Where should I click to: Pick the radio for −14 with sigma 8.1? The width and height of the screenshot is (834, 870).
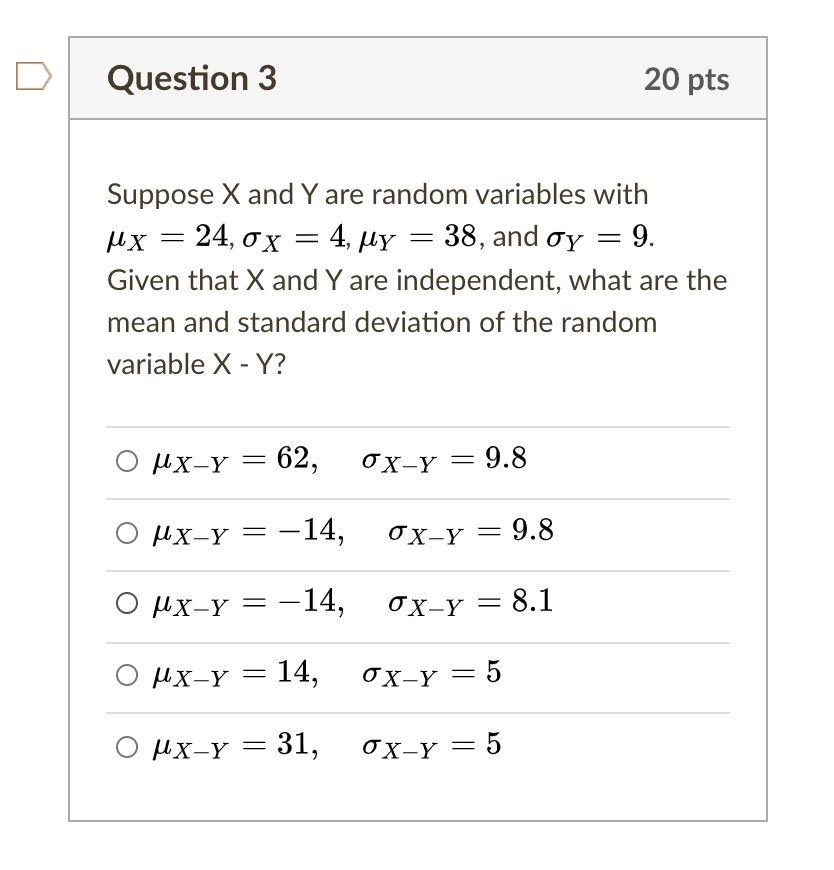[x=127, y=604]
